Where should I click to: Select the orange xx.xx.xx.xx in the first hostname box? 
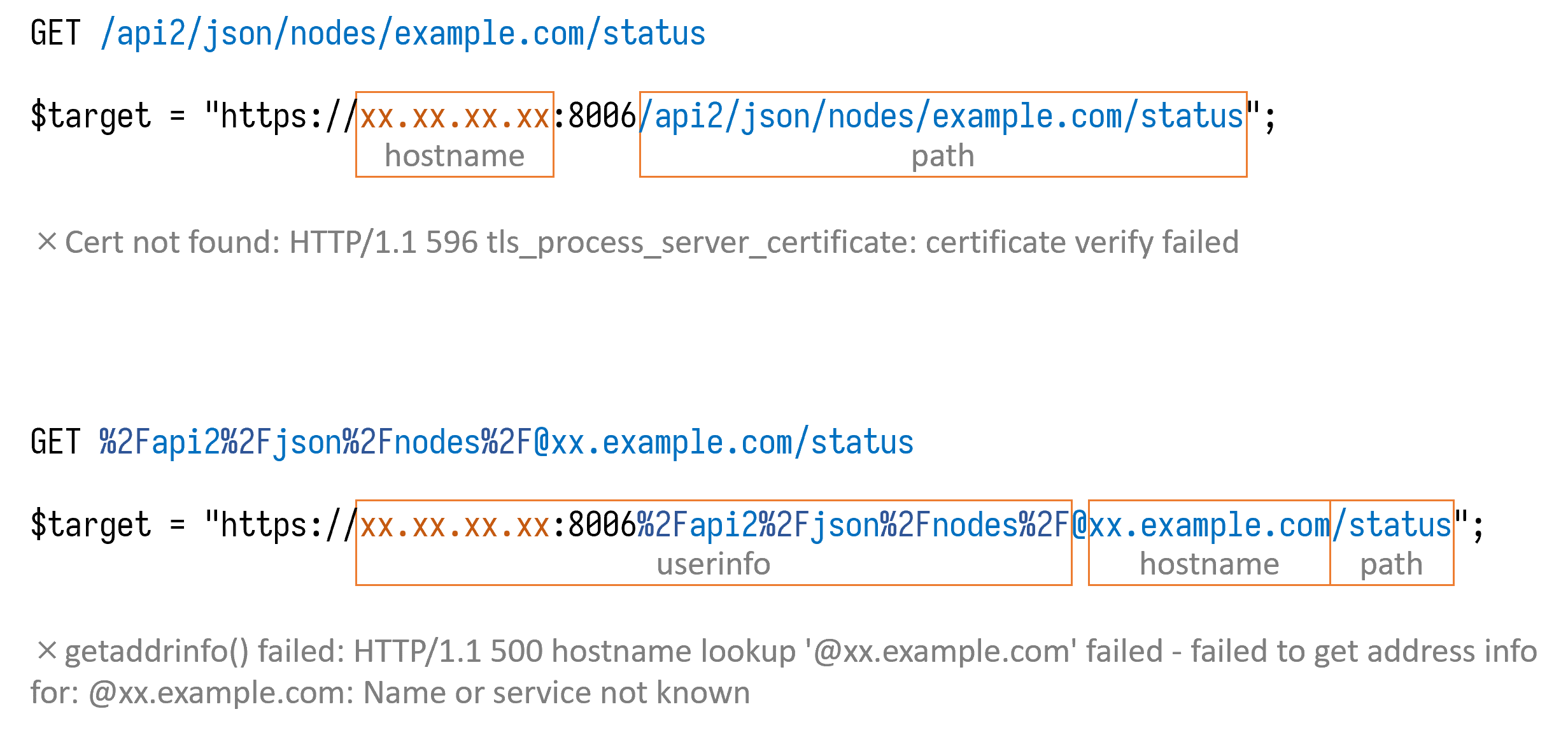pos(455,117)
